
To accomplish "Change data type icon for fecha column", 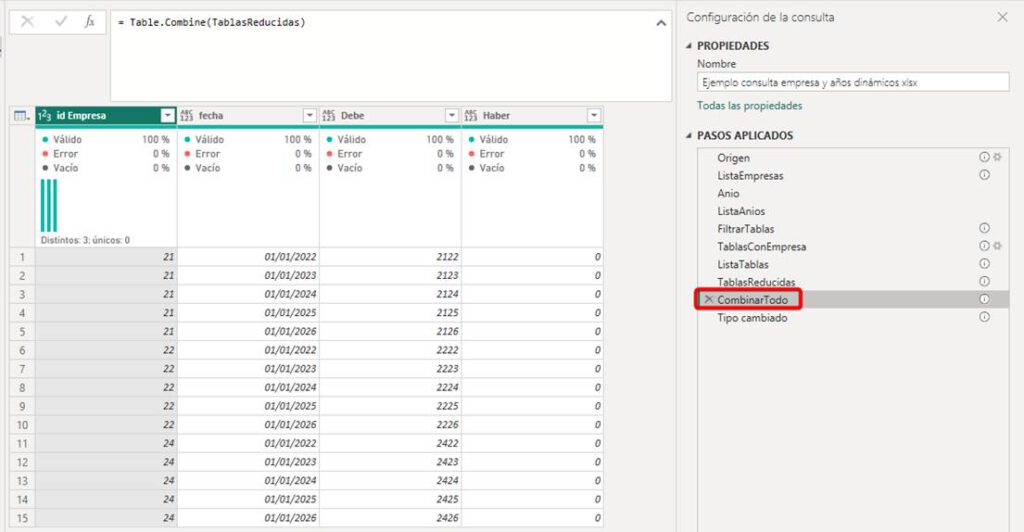I will tap(187, 116).
